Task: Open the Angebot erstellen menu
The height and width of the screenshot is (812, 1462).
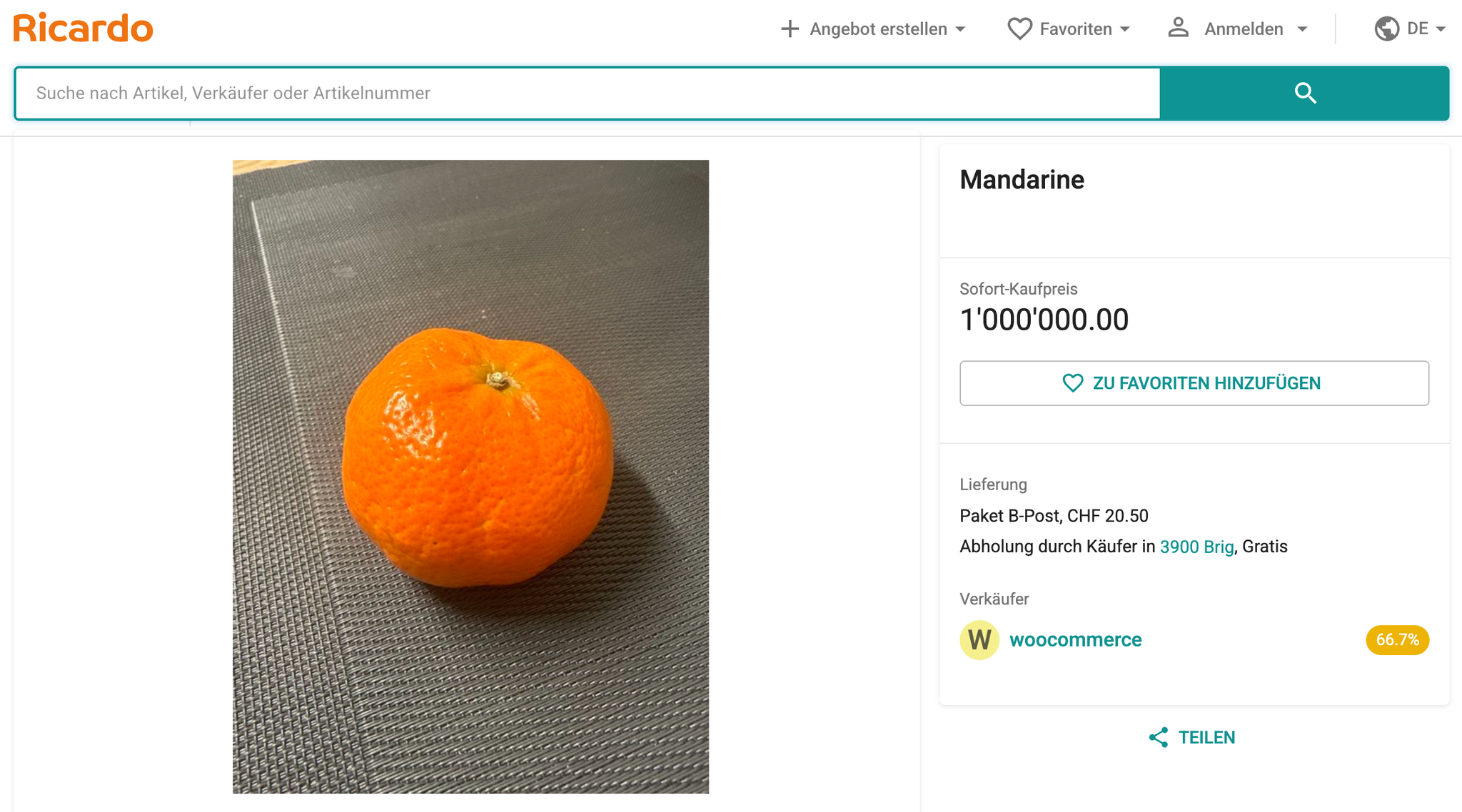Action: tap(878, 29)
